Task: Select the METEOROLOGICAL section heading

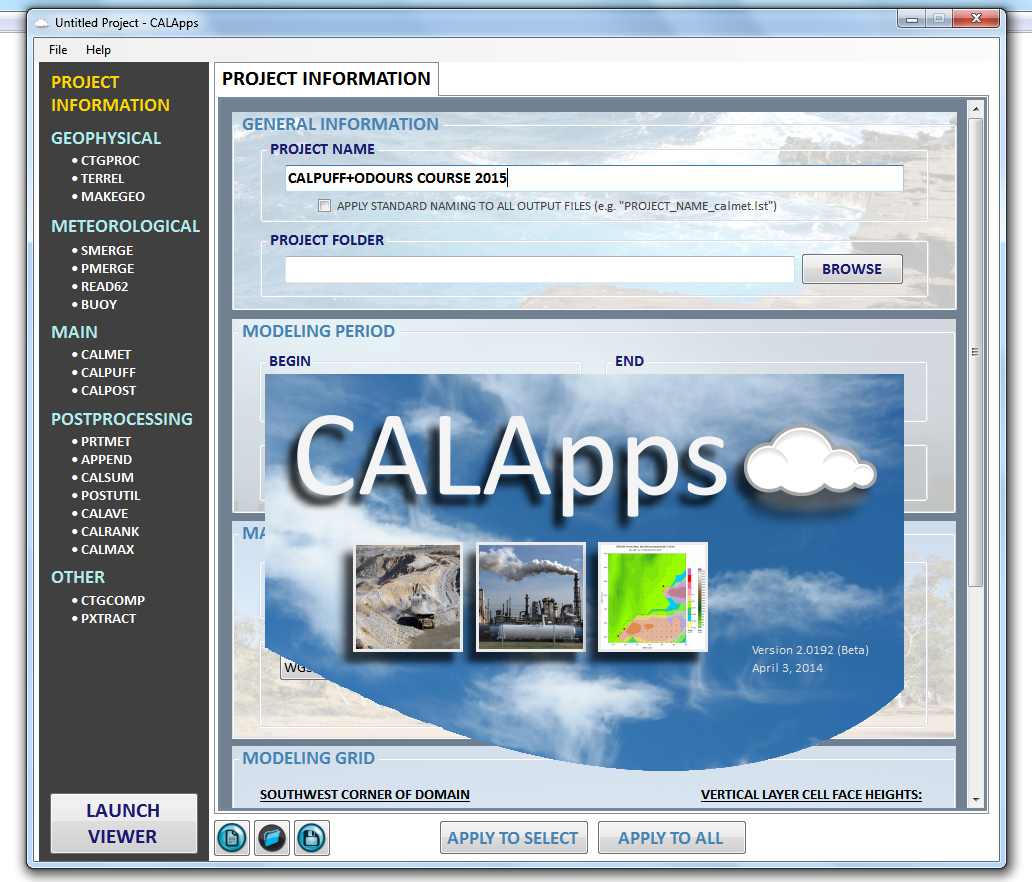Action: click(x=126, y=226)
